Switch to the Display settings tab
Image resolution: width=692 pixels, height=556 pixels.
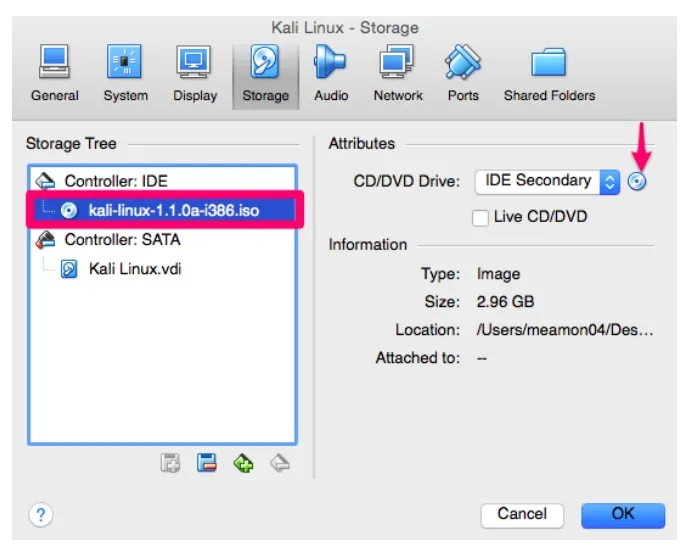195,74
